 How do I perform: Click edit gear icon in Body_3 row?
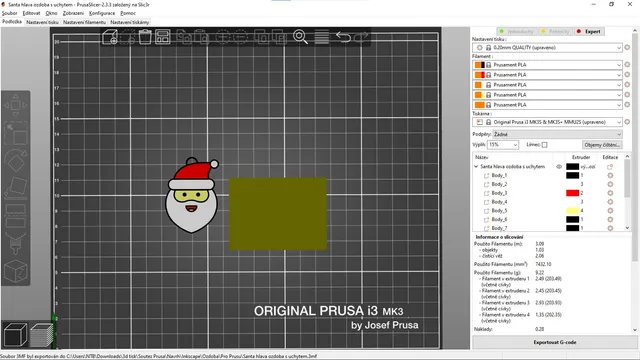pyautogui.click(x=610, y=193)
